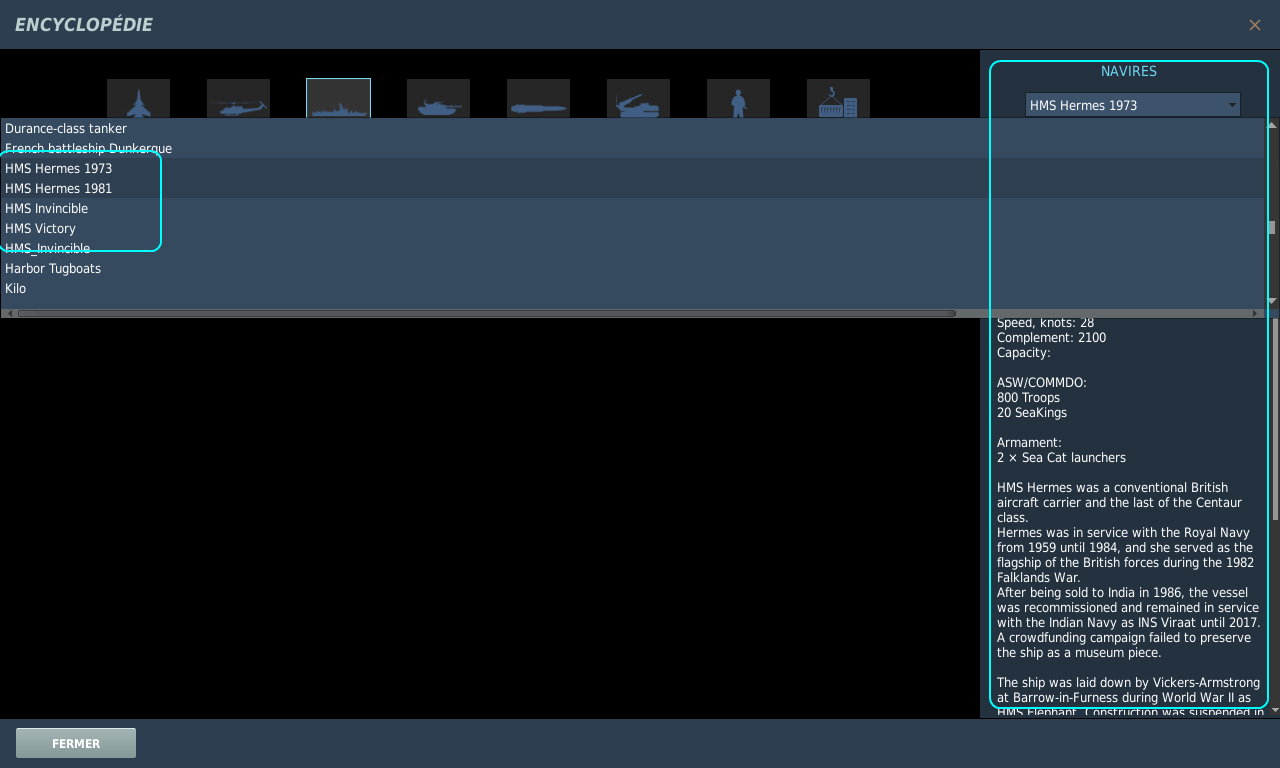The width and height of the screenshot is (1280, 768).
Task: Open the missile weapons category icon
Action: point(538,99)
